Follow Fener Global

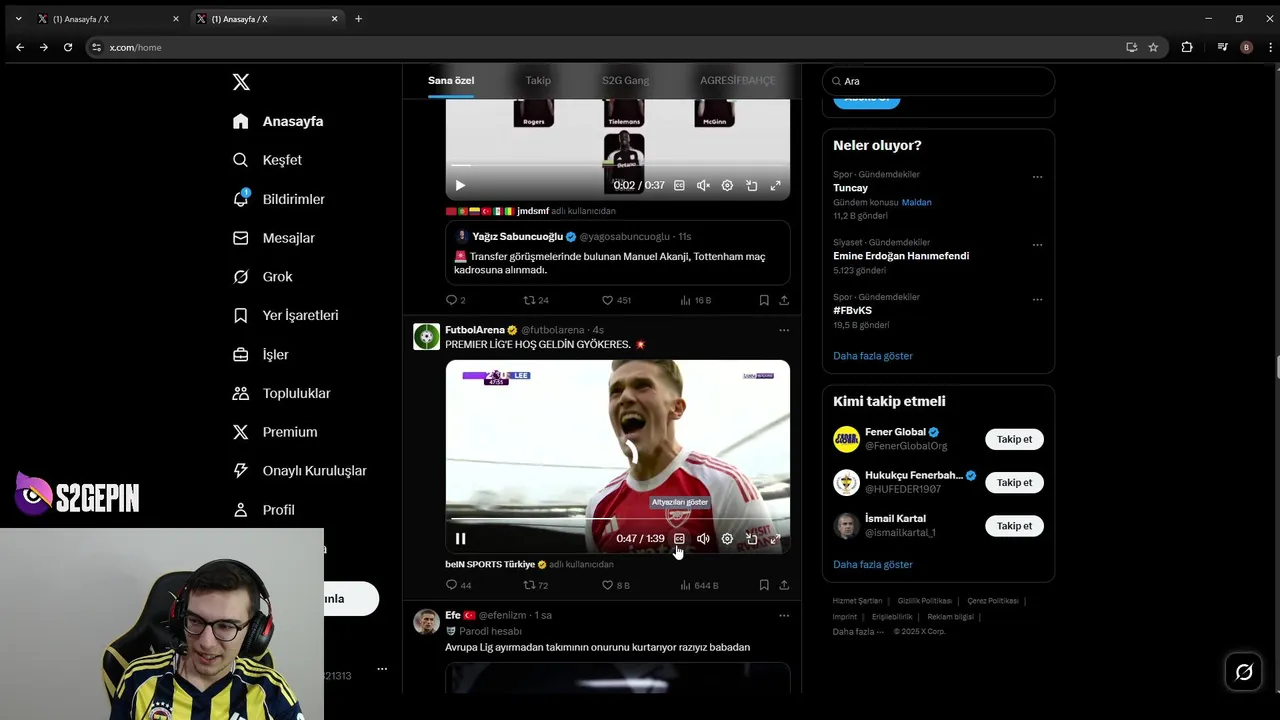click(x=1014, y=439)
